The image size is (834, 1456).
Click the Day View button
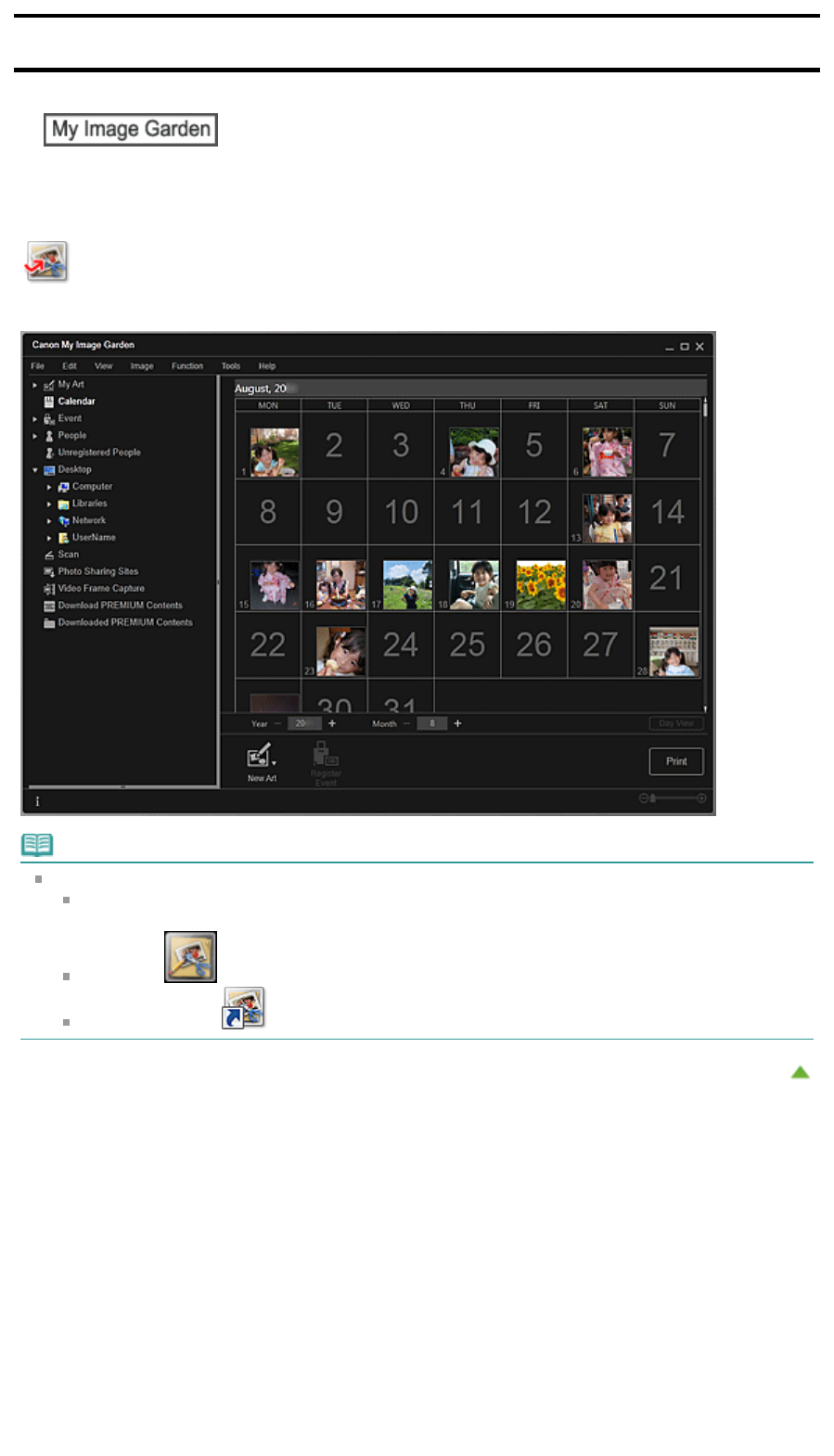pos(676,723)
